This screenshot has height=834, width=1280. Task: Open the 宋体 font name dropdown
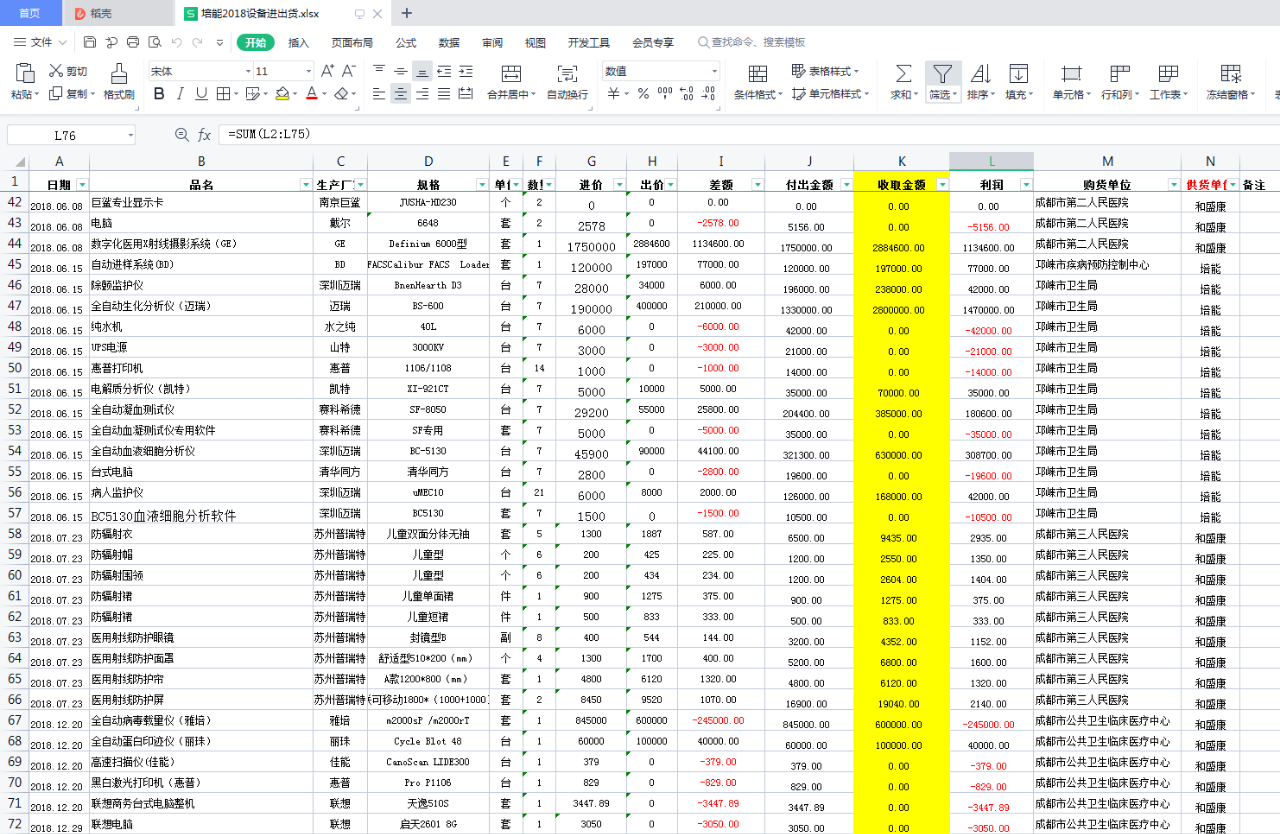tap(247, 72)
